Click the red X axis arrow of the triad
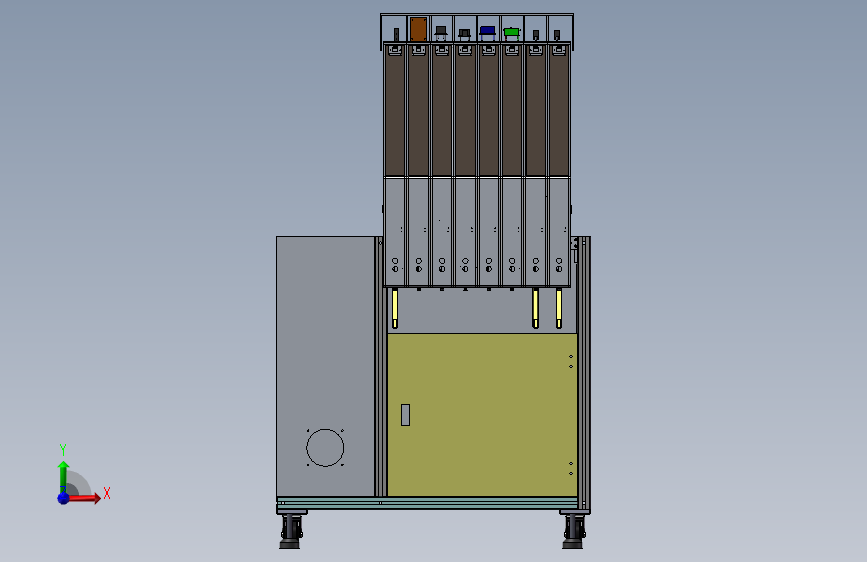The width and height of the screenshot is (867, 562). click(84, 498)
